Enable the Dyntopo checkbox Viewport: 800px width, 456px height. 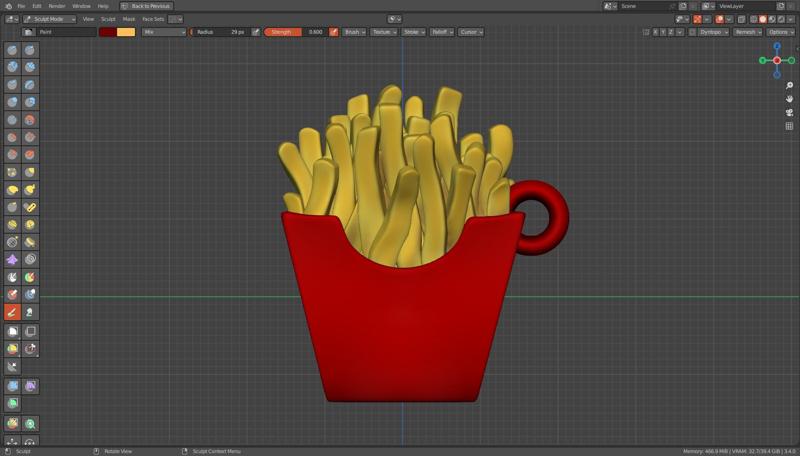tap(692, 32)
